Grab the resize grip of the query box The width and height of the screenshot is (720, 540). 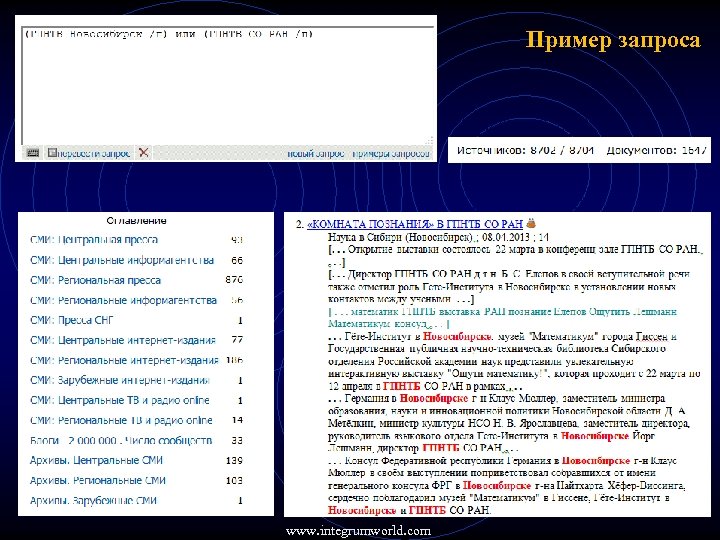(x=430, y=141)
